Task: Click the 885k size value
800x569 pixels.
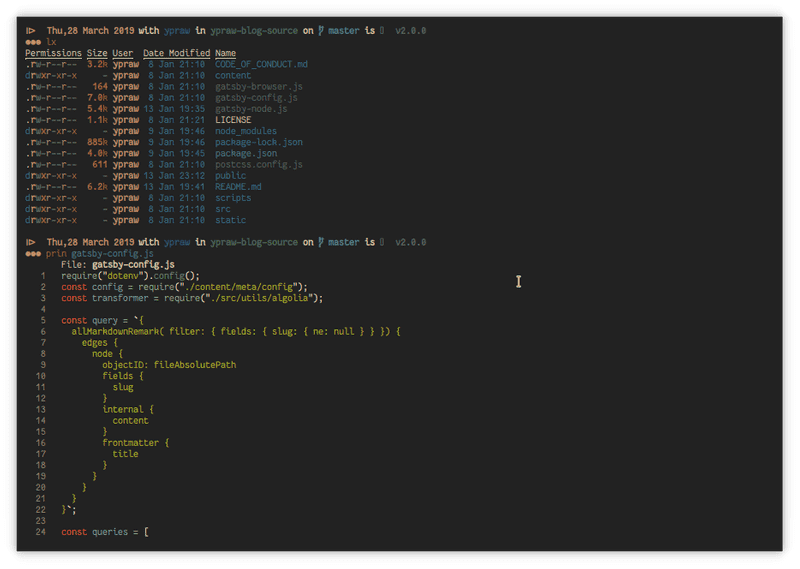Action: coord(97,142)
